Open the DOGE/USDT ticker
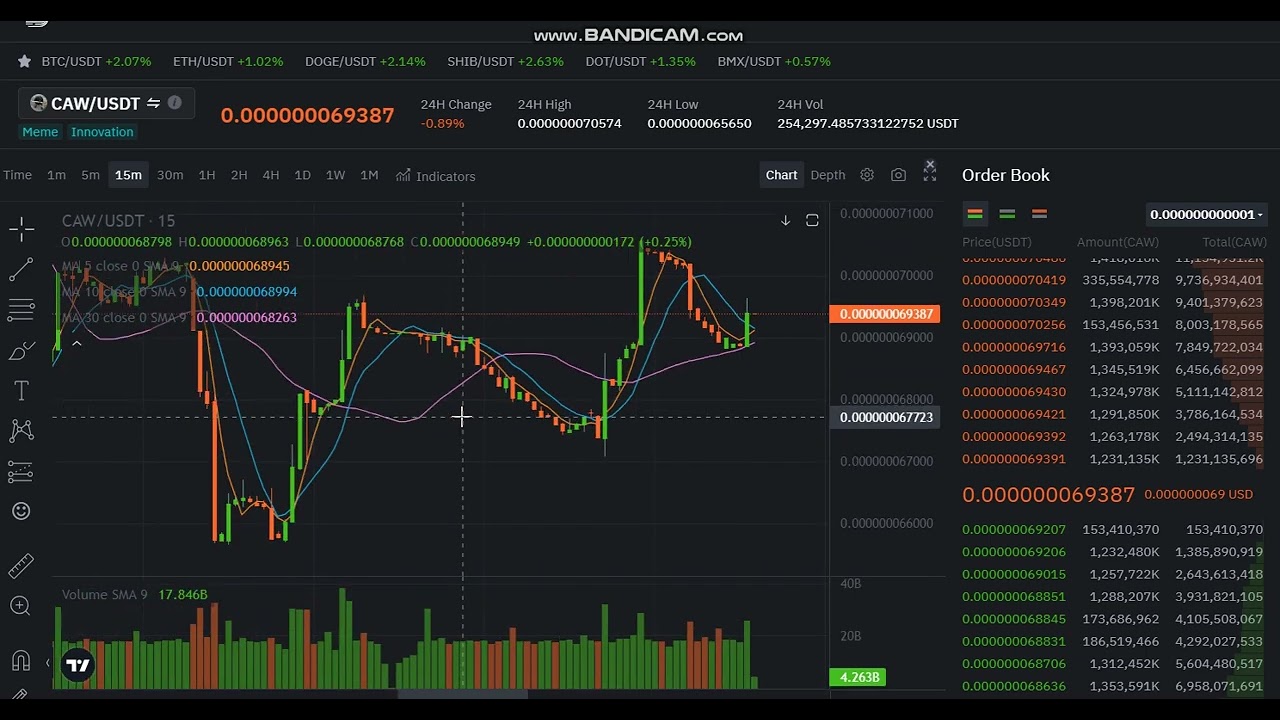Viewport: 1280px width, 720px height. pyautogui.click(x=365, y=61)
